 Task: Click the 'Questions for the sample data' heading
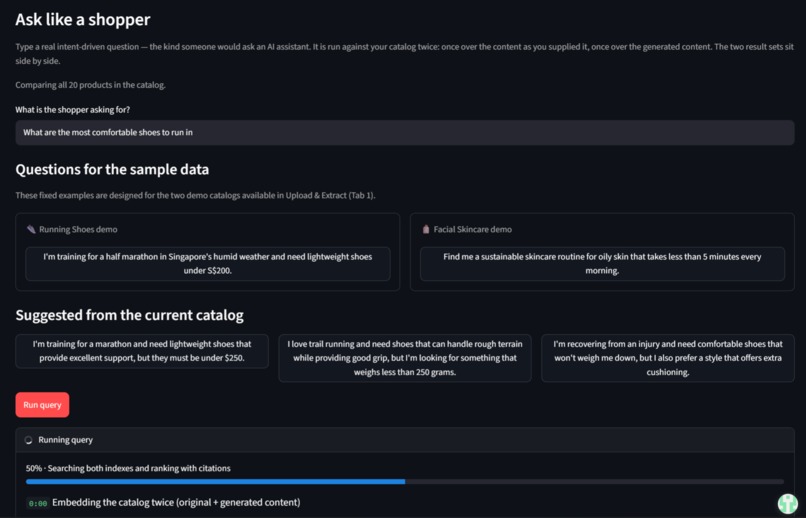pos(112,170)
